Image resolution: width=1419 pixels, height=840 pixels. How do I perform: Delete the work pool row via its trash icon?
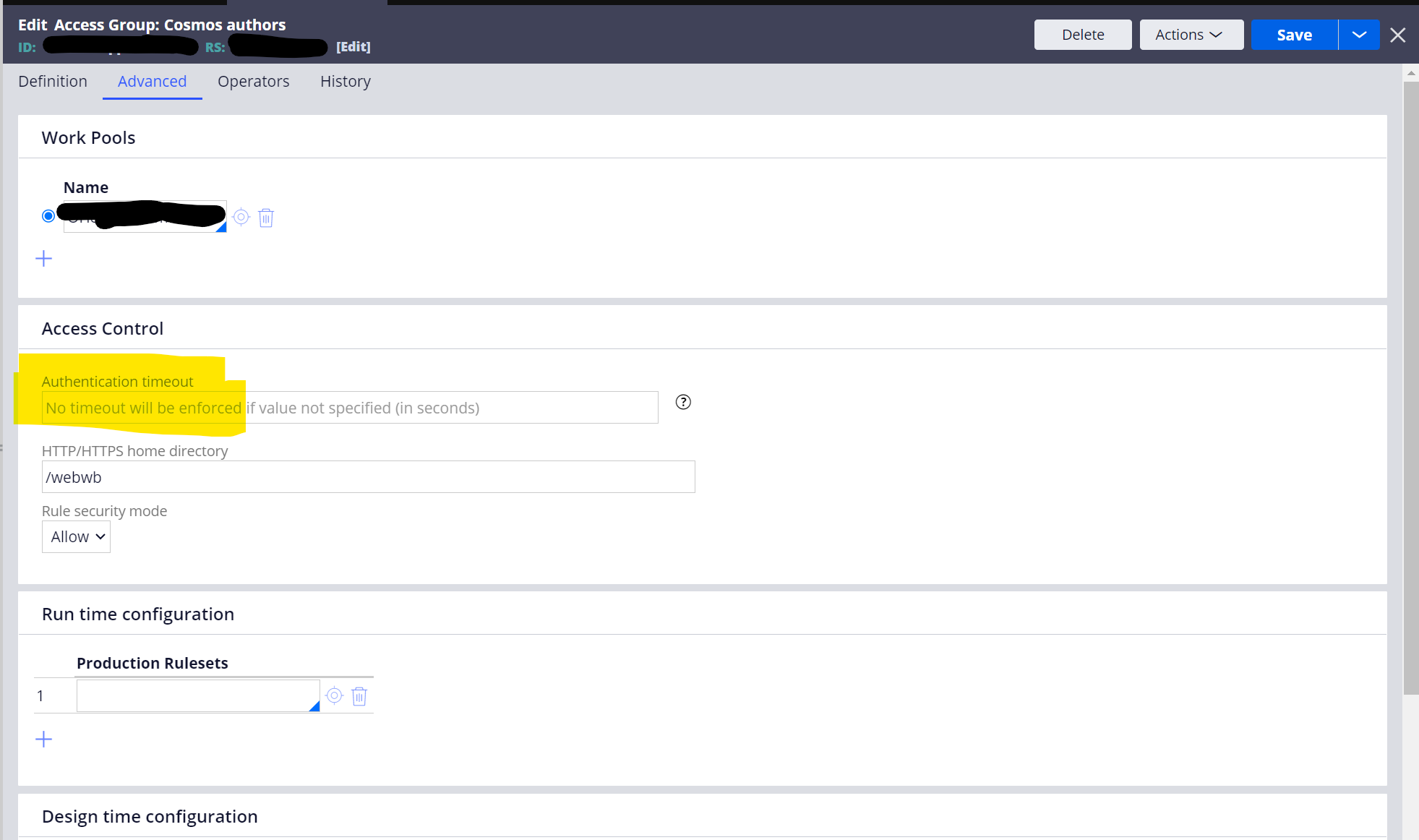pyautogui.click(x=266, y=218)
